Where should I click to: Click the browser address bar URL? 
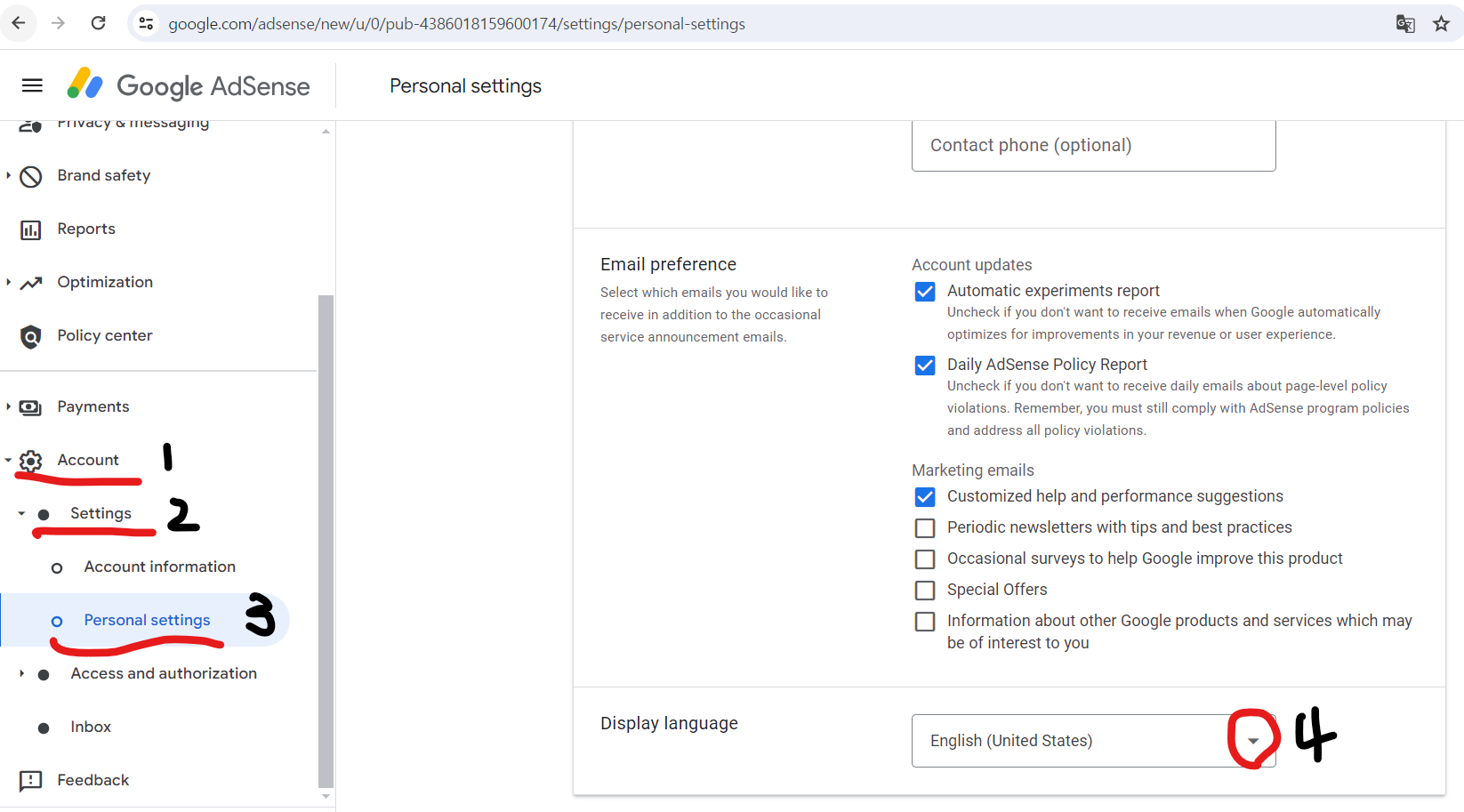[x=457, y=24]
